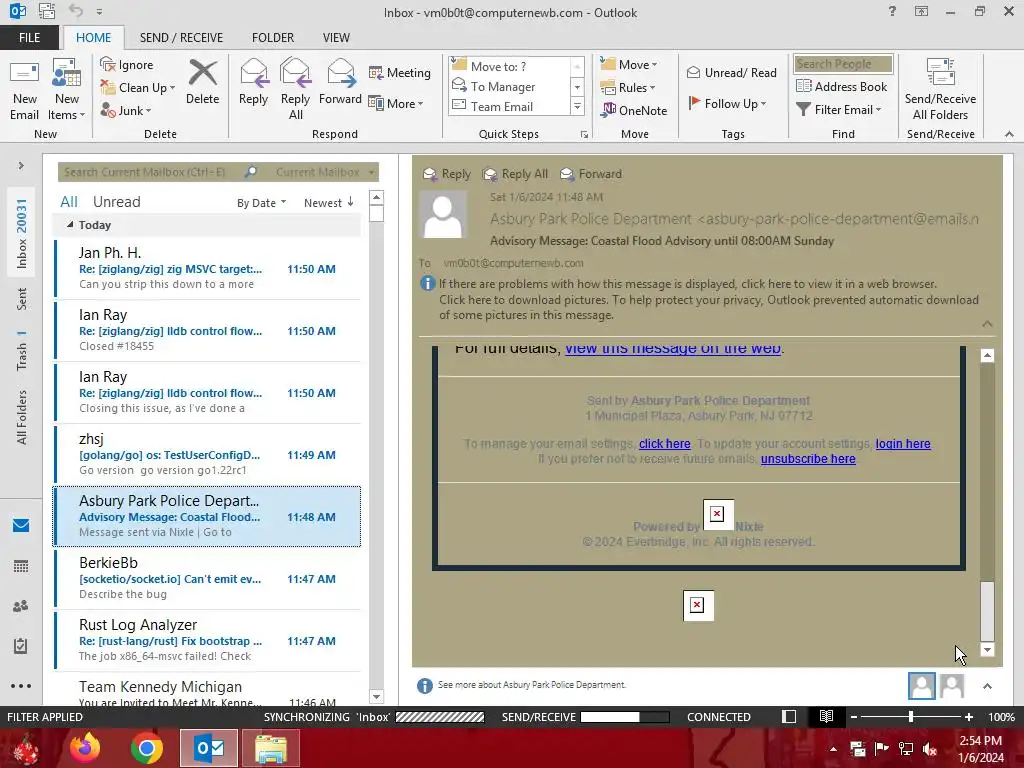Open the FILE tab
This screenshot has height=768, width=1024.
click(x=29, y=38)
